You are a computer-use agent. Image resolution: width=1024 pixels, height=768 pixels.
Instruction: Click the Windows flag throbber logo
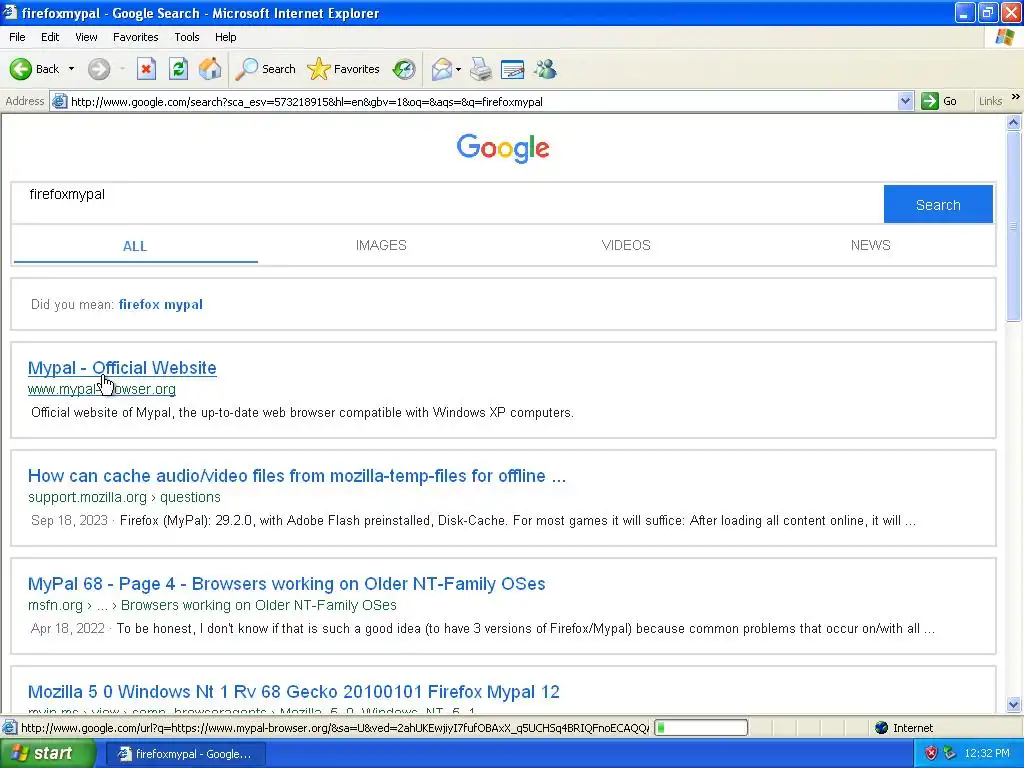click(1005, 37)
